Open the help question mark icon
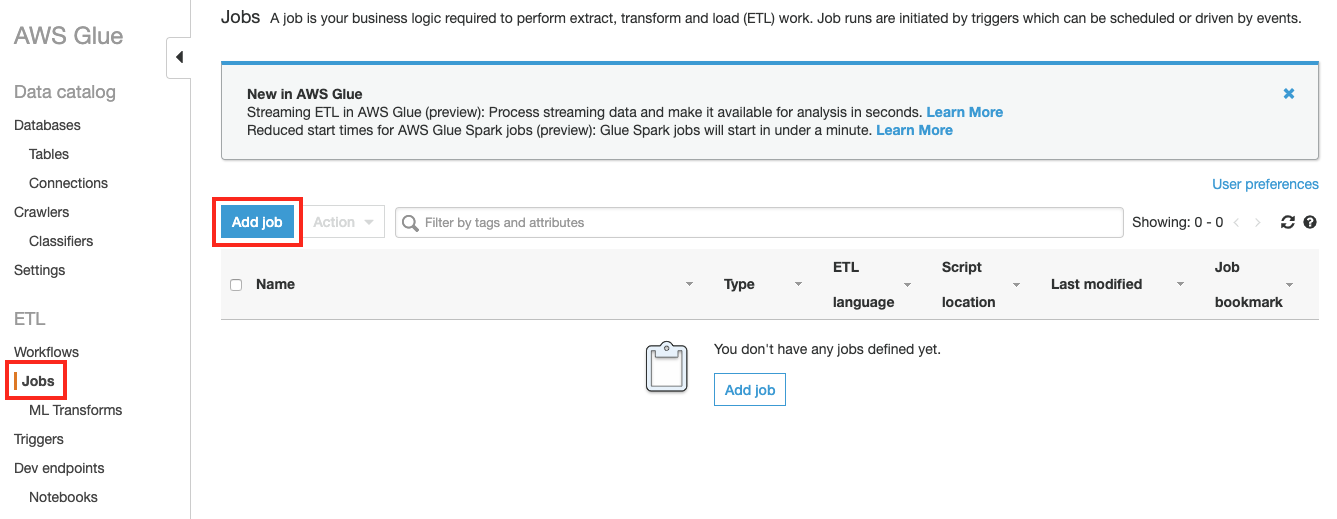 point(1310,223)
